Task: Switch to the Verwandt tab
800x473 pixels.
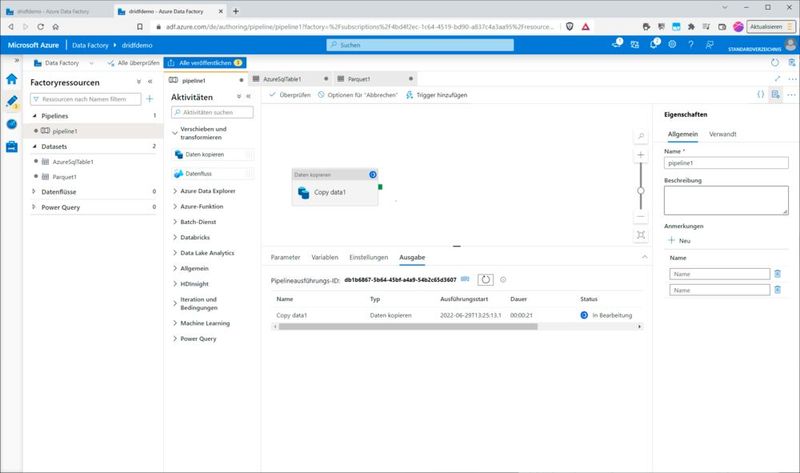Action: [x=722, y=134]
